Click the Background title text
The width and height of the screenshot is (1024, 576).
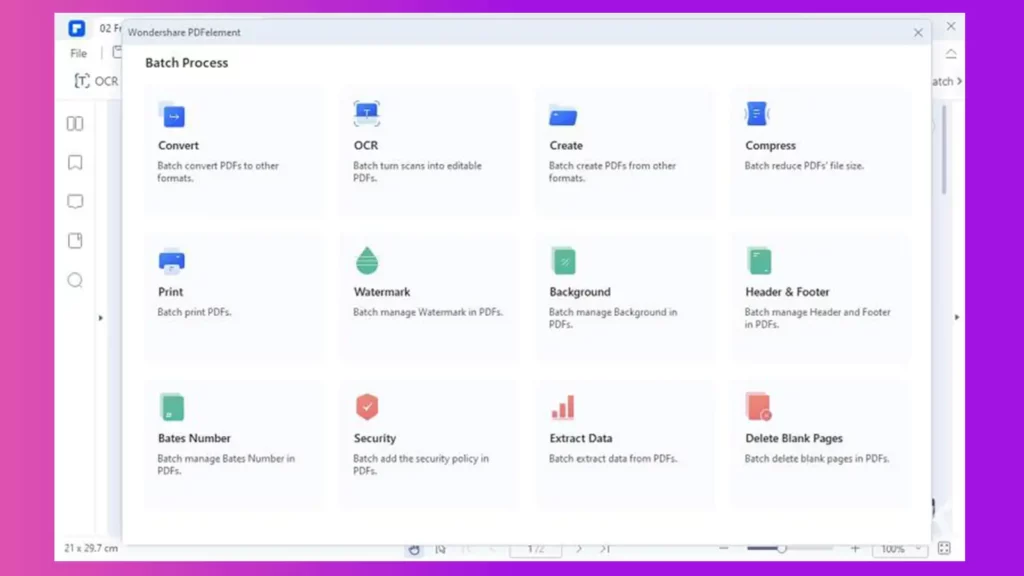click(x=580, y=292)
